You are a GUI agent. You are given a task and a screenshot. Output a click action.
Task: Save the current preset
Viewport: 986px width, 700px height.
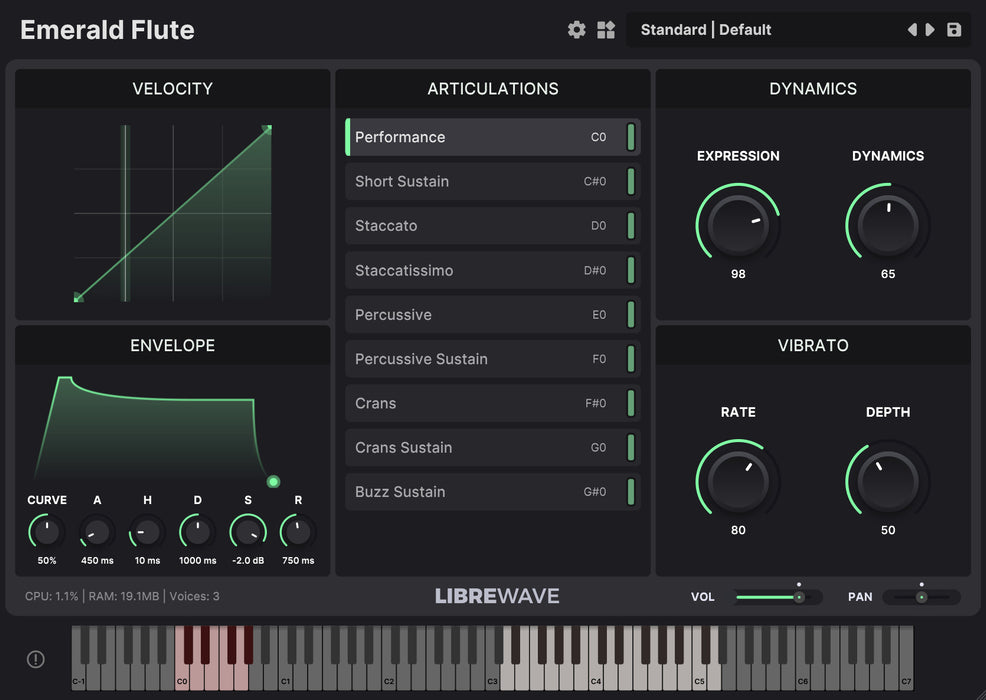coord(954,30)
